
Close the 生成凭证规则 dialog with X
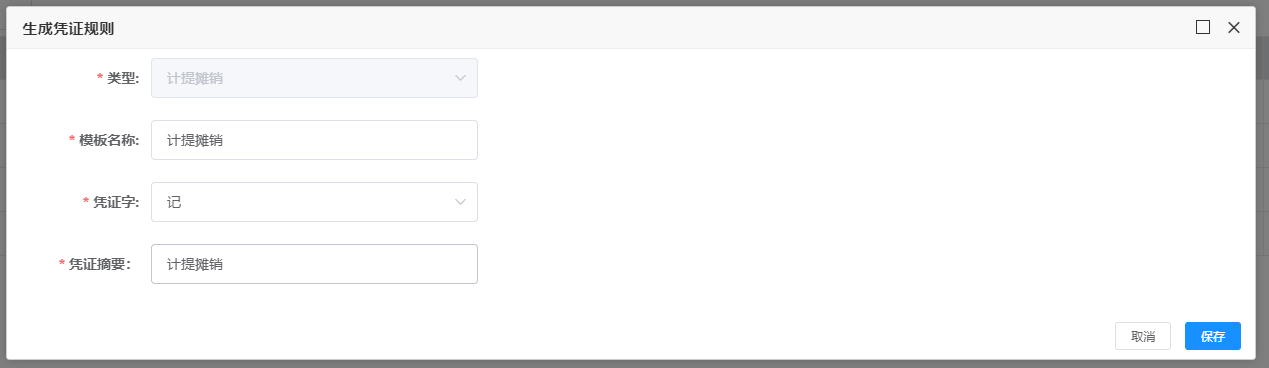[1234, 27]
